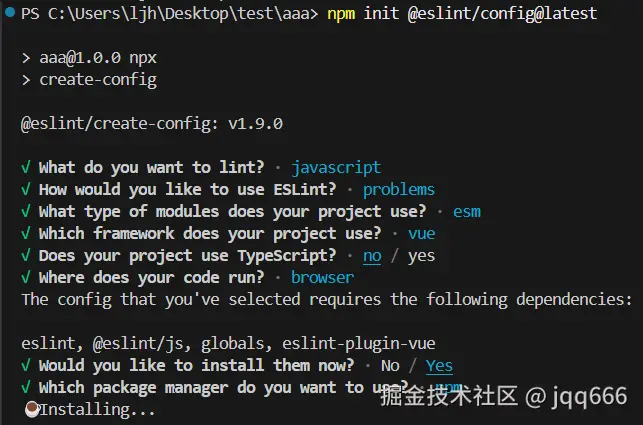Image resolution: width=643 pixels, height=425 pixels.
Task: Click the checkmark beside 'What do you want to lint?'
Action: click(26, 167)
